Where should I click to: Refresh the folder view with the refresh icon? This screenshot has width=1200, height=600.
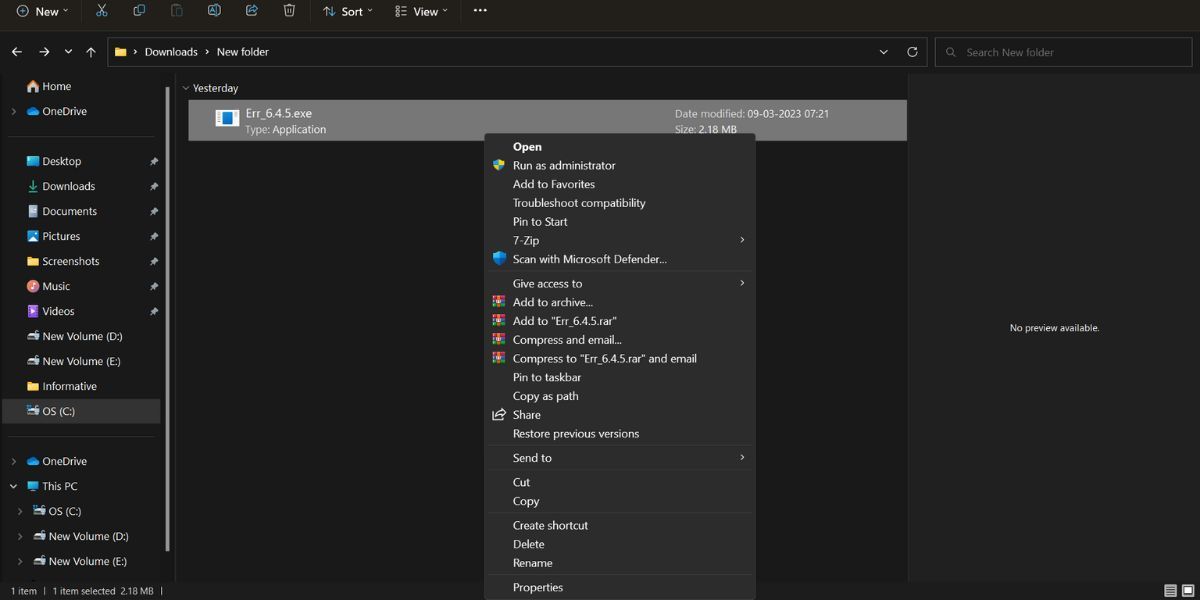(x=912, y=51)
